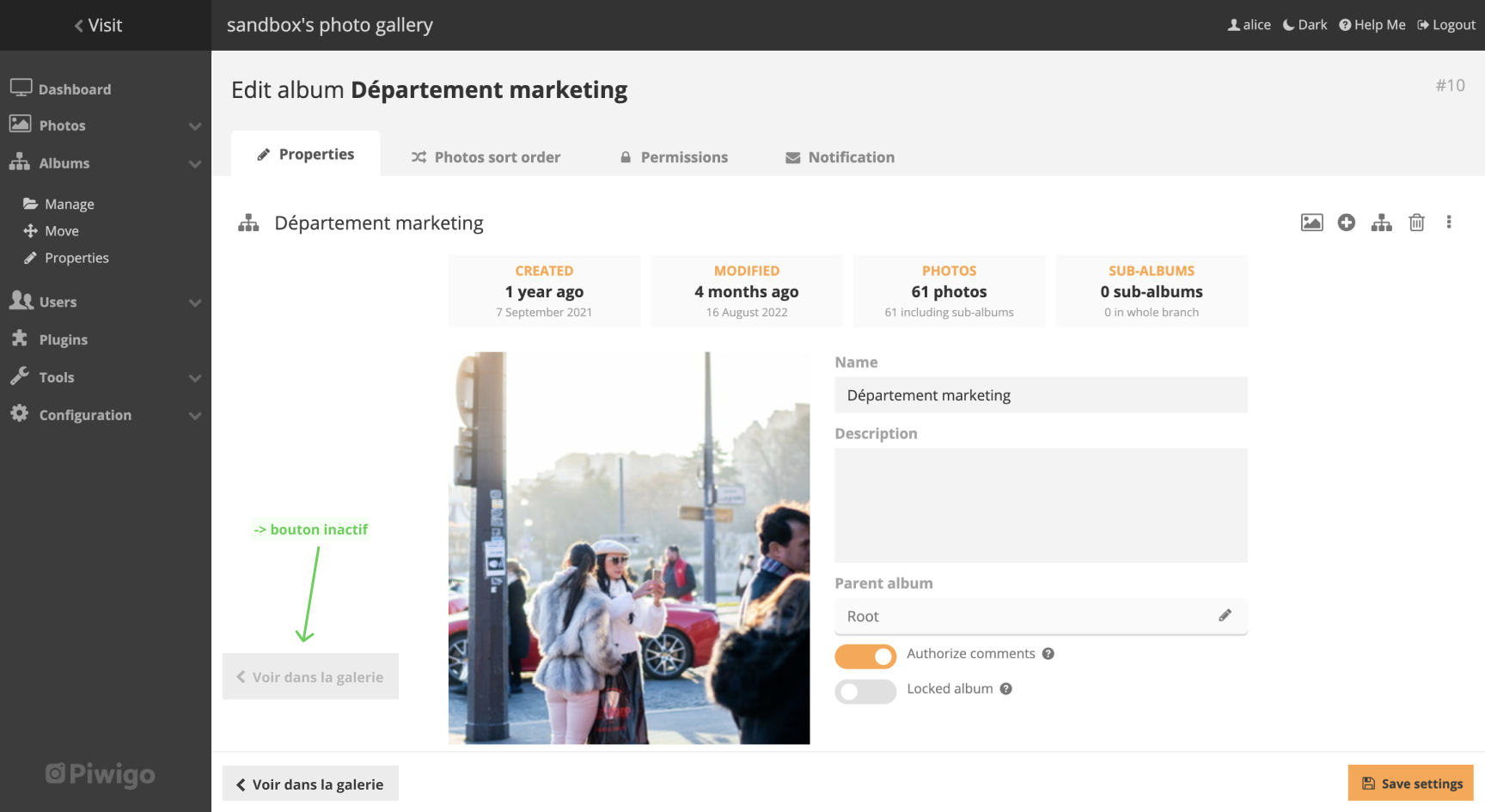Viewport: 1485px width, 812px height.
Task: Click the Piwigo logo at bottom left
Action: (x=99, y=773)
